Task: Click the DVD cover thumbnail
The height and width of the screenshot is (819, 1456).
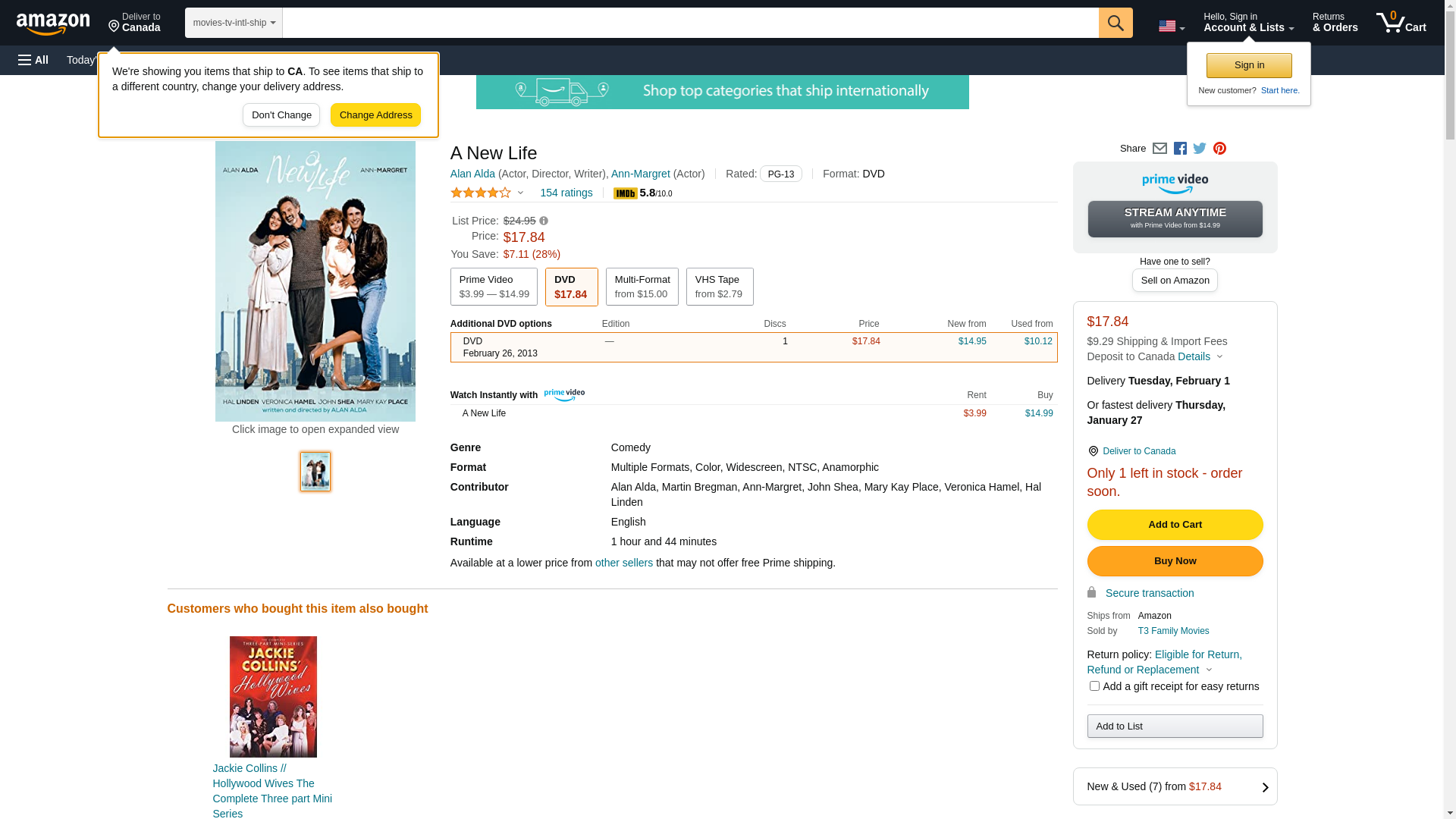Action: point(315,472)
